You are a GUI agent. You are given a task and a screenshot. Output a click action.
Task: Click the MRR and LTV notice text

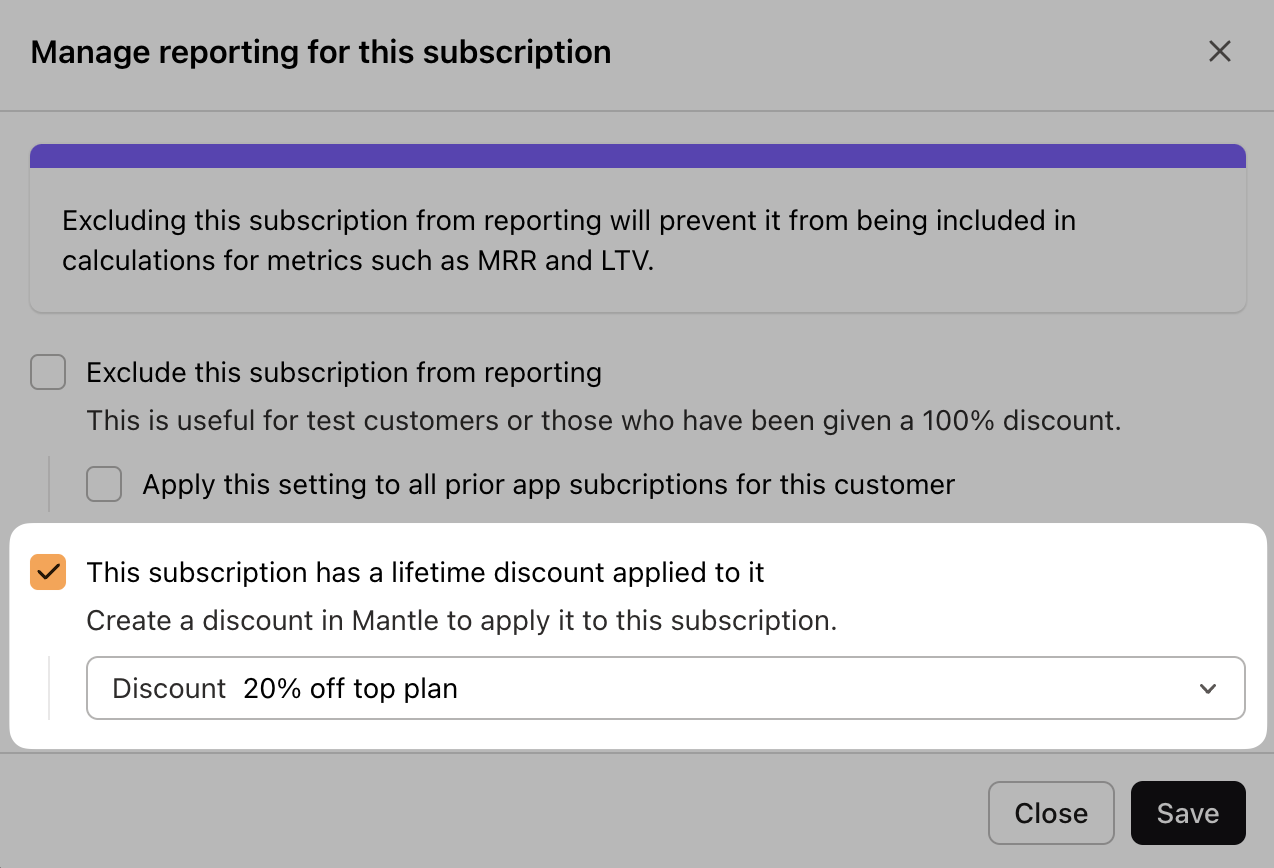tap(569, 240)
